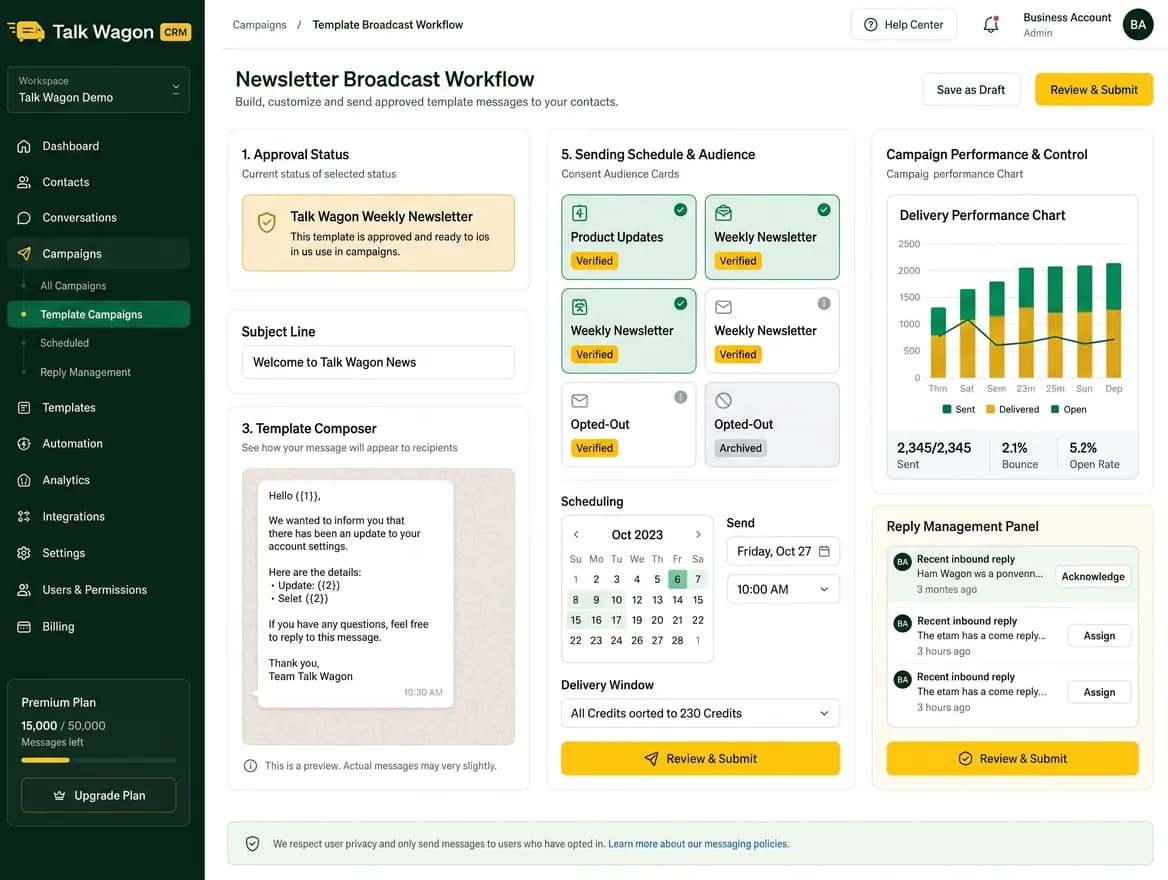Click Review & Submit in Reply Management Panel
This screenshot has width=1168, height=880.
coord(1012,759)
